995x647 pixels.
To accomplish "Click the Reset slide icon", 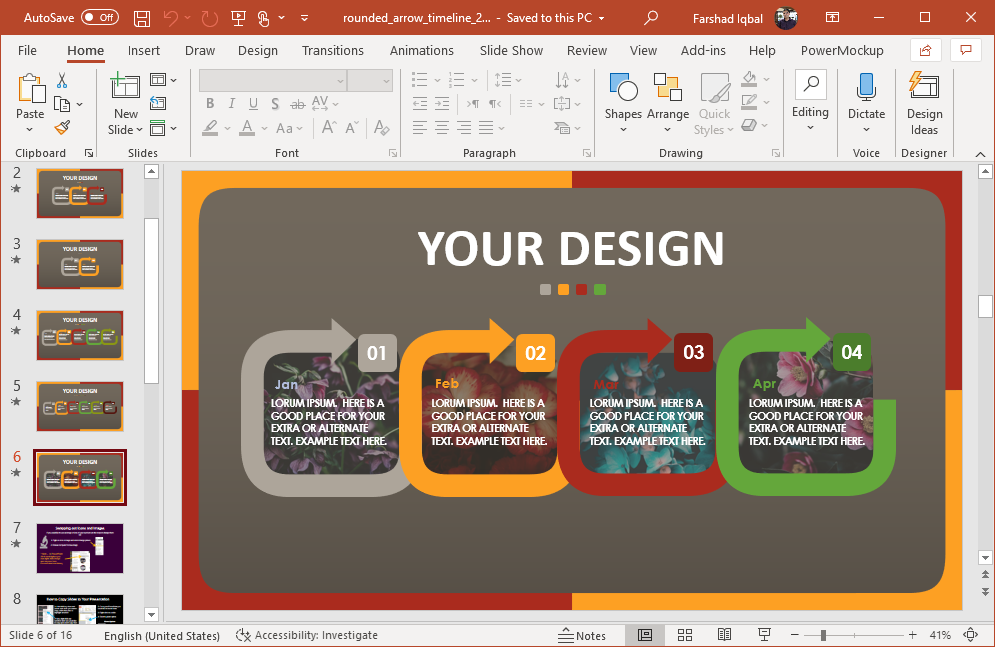I will [157, 103].
